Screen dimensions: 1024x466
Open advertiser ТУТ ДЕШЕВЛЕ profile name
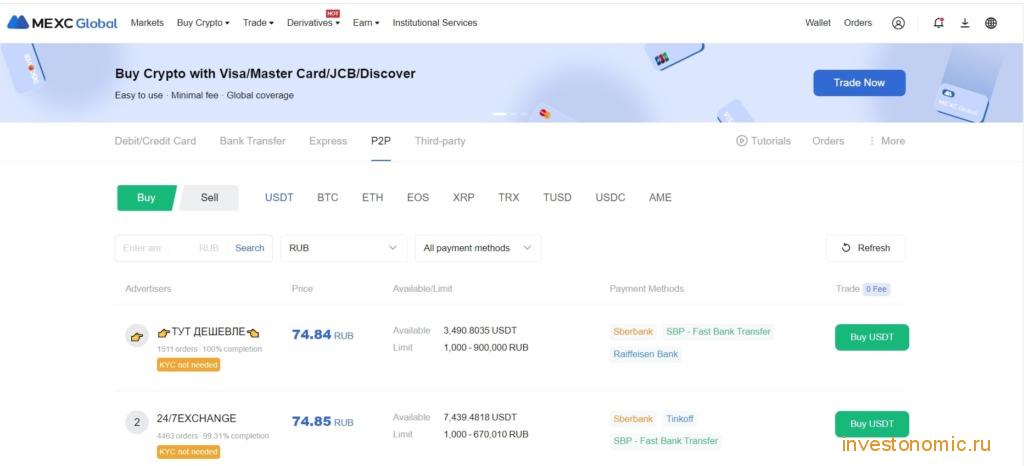[208, 332]
